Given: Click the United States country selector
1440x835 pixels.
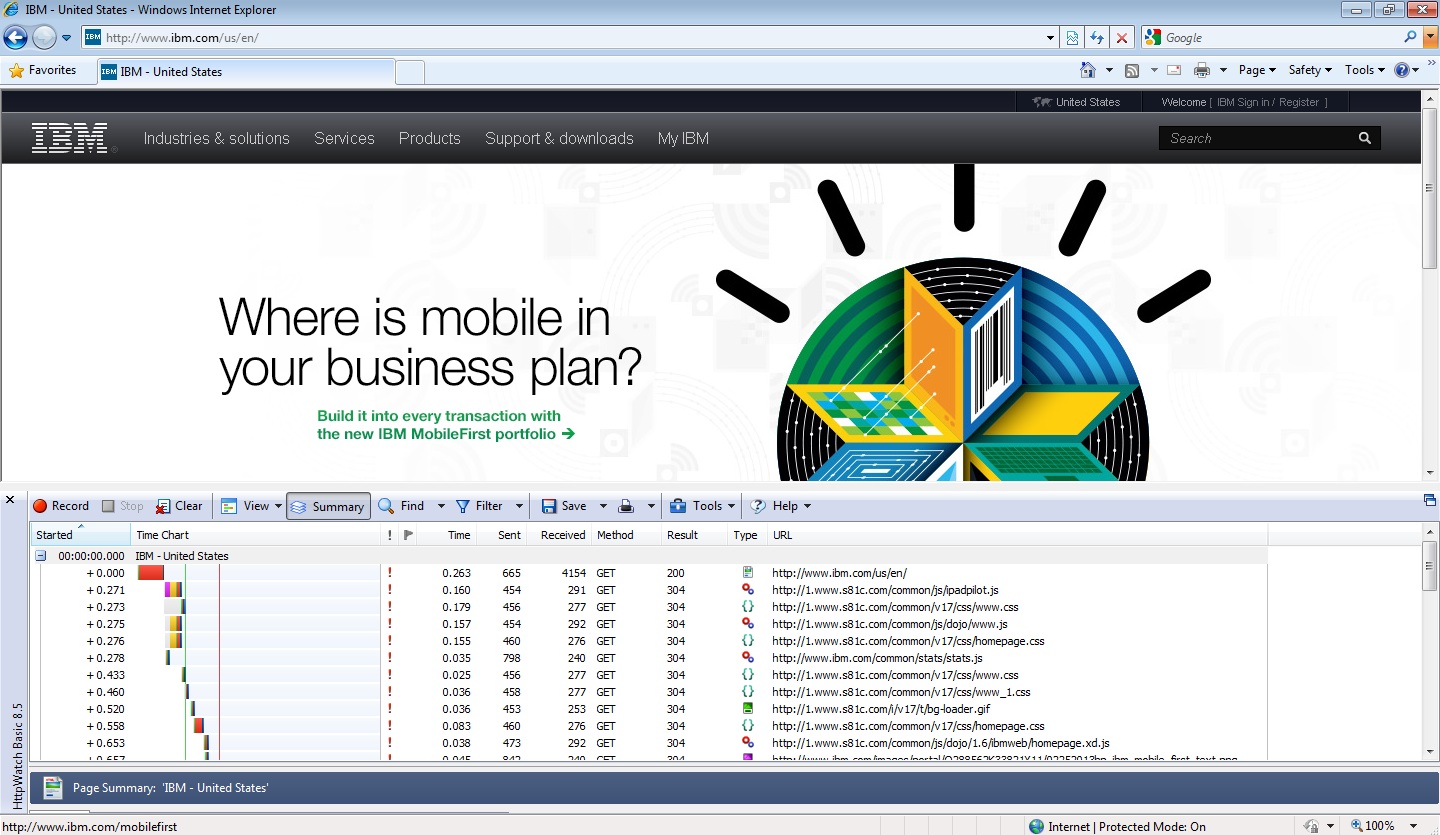Looking at the screenshot, I should 1077,102.
